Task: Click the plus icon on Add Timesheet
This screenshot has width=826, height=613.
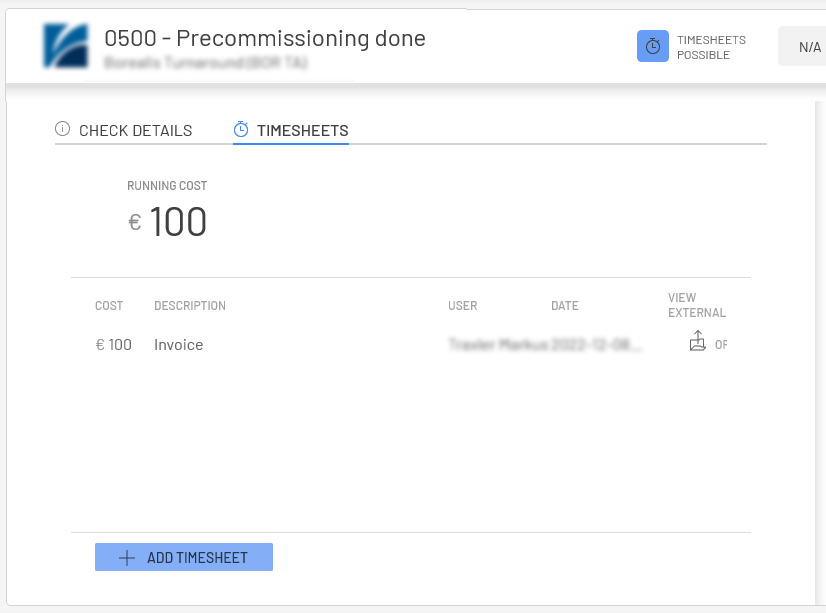Action: (x=127, y=558)
